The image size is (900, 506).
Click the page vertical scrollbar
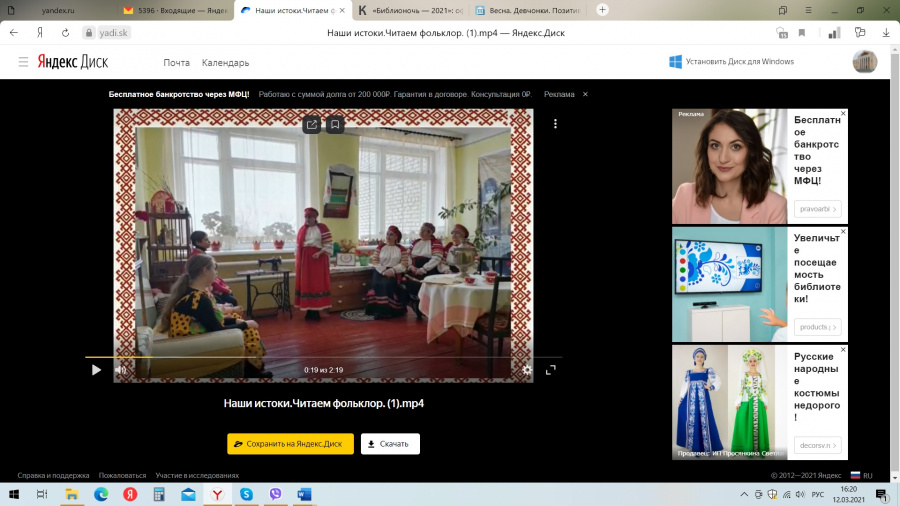(895, 264)
